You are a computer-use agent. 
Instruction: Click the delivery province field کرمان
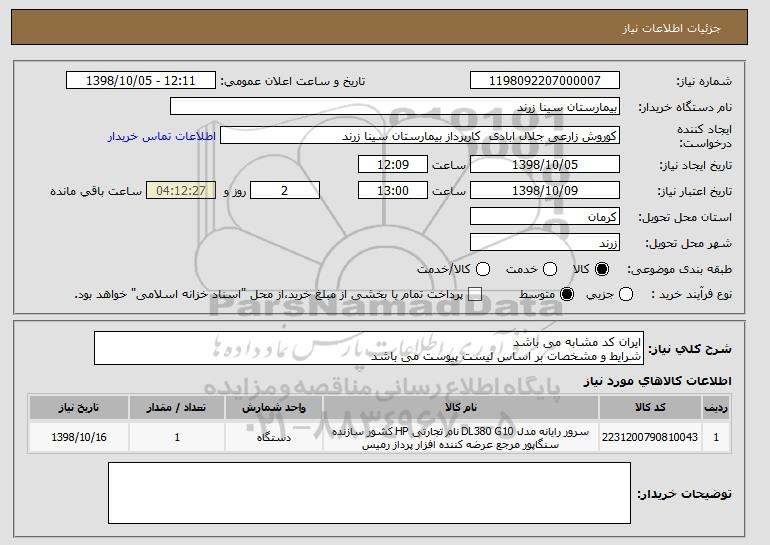click(x=545, y=217)
